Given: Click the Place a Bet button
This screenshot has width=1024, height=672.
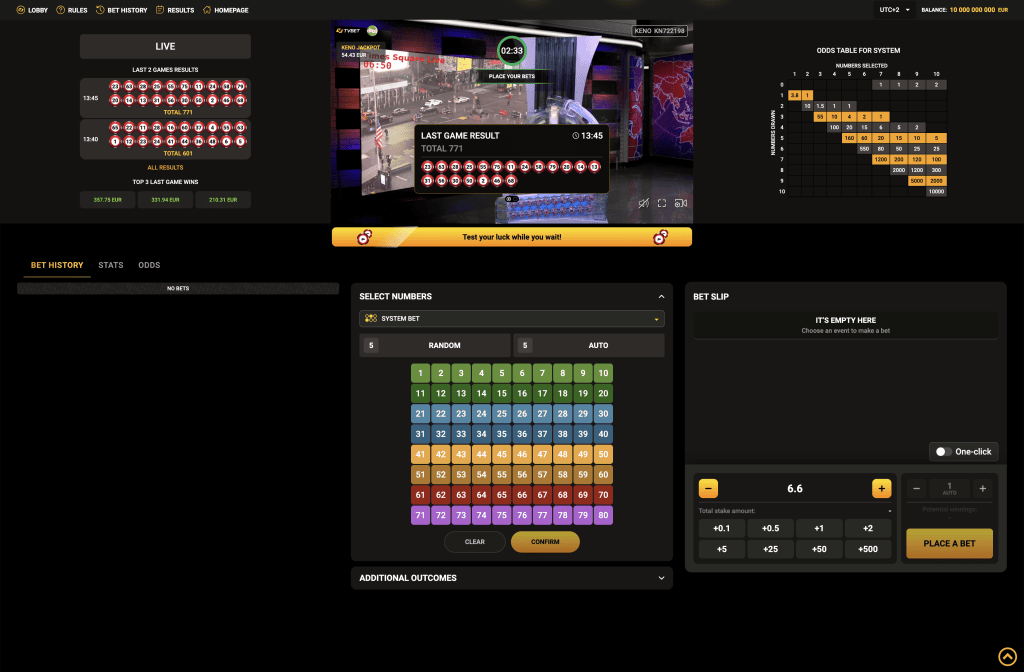Looking at the screenshot, I should tap(949, 543).
